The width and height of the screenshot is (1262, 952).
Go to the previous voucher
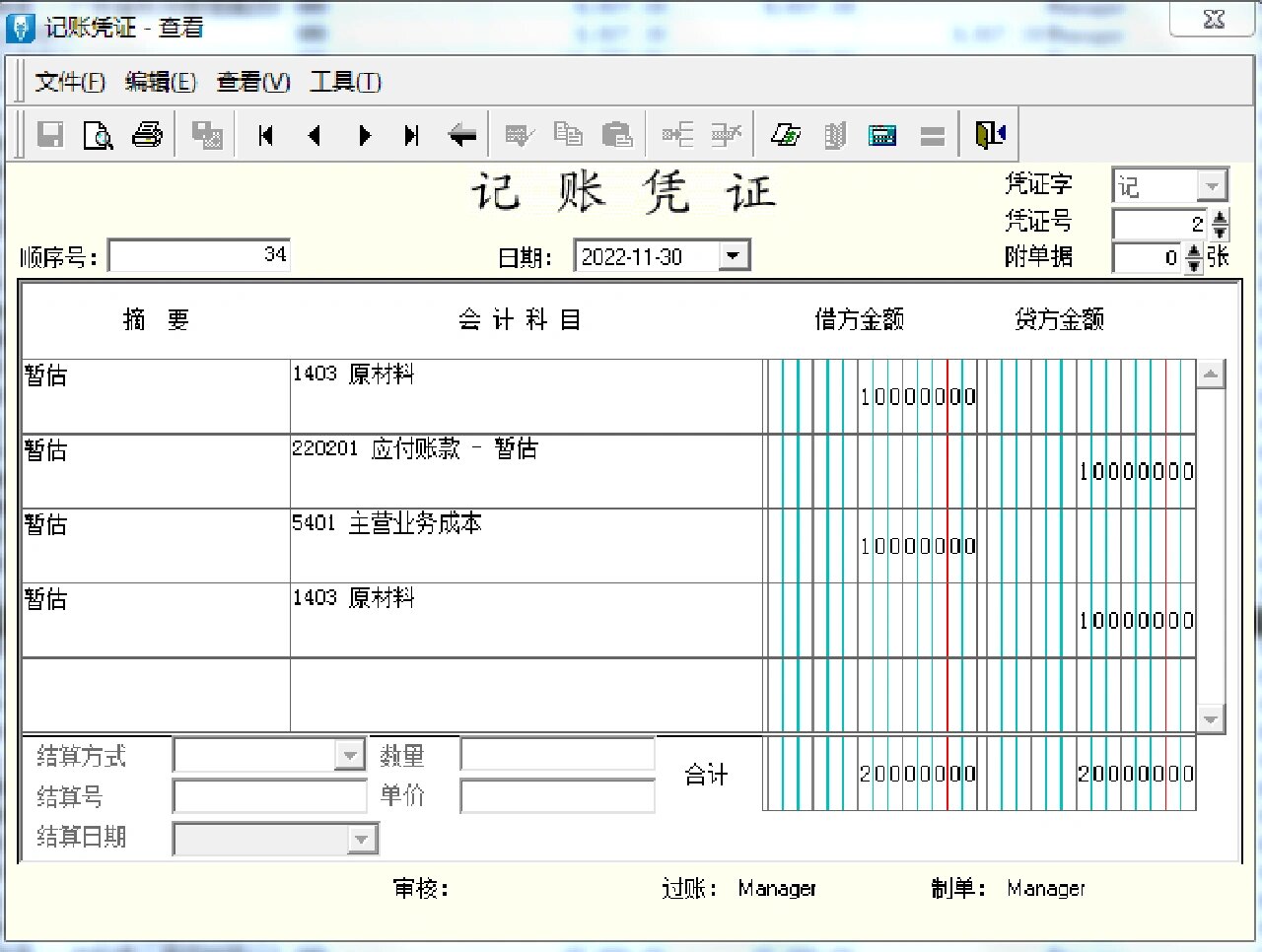pos(315,135)
